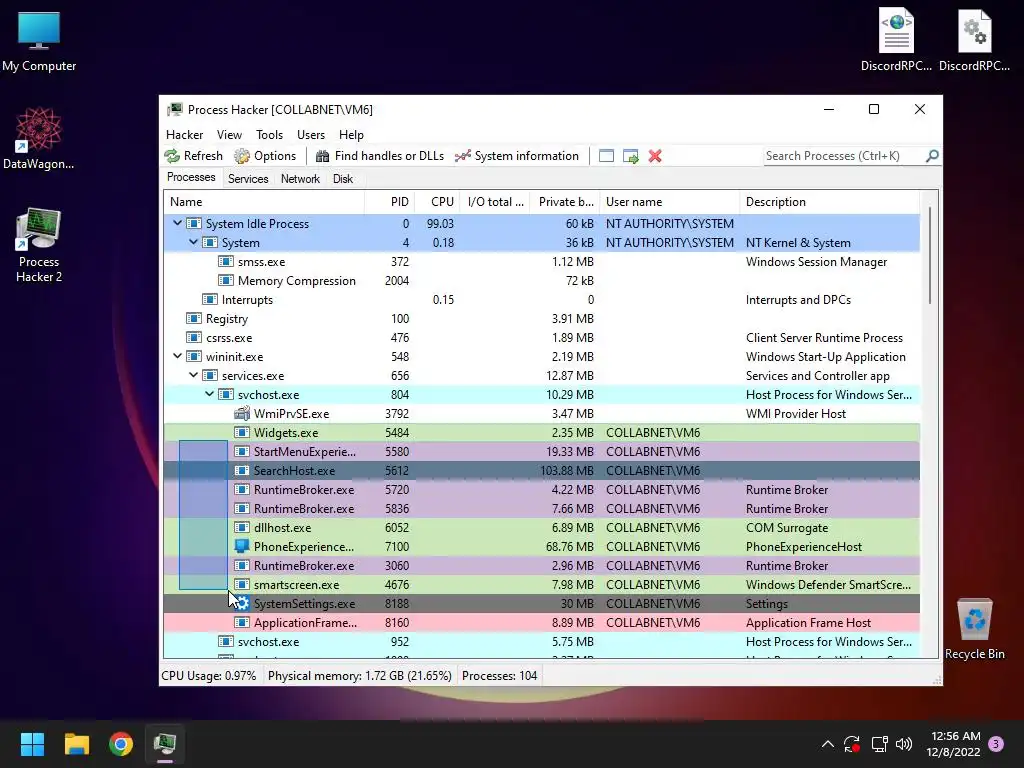Image resolution: width=1024 pixels, height=768 pixels.
Task: Sort by the PID column header
Action: click(x=389, y=202)
